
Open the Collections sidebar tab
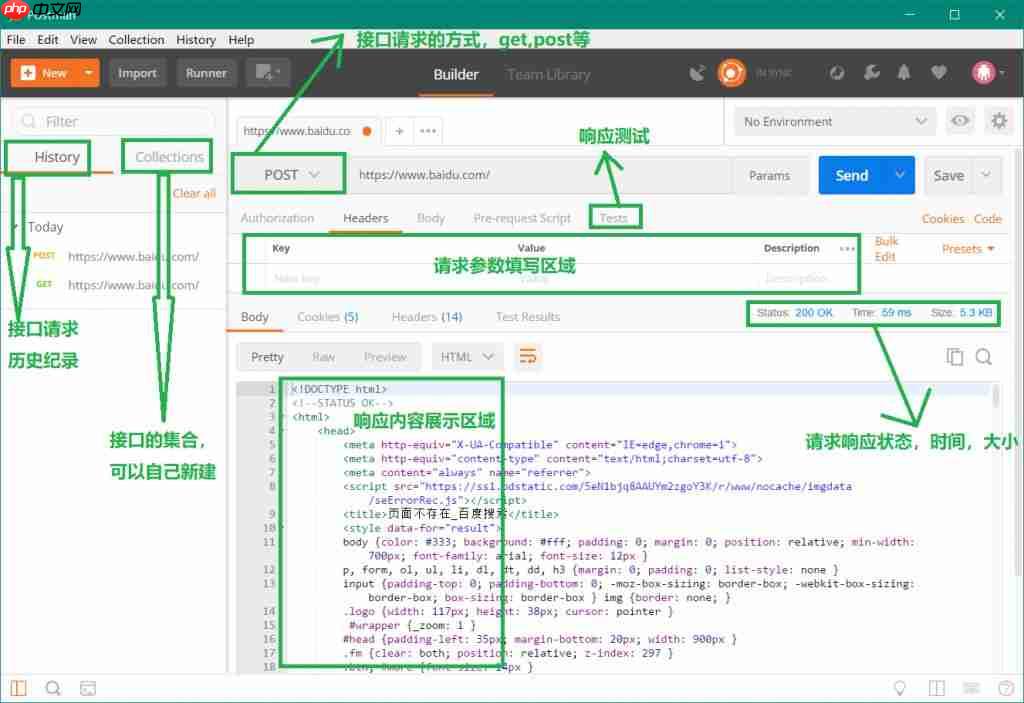pos(169,157)
